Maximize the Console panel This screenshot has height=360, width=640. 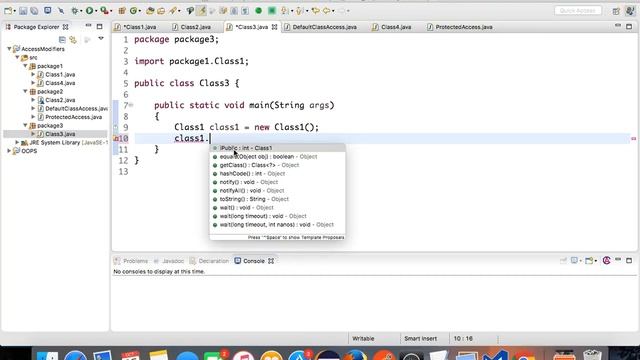pos(629,260)
